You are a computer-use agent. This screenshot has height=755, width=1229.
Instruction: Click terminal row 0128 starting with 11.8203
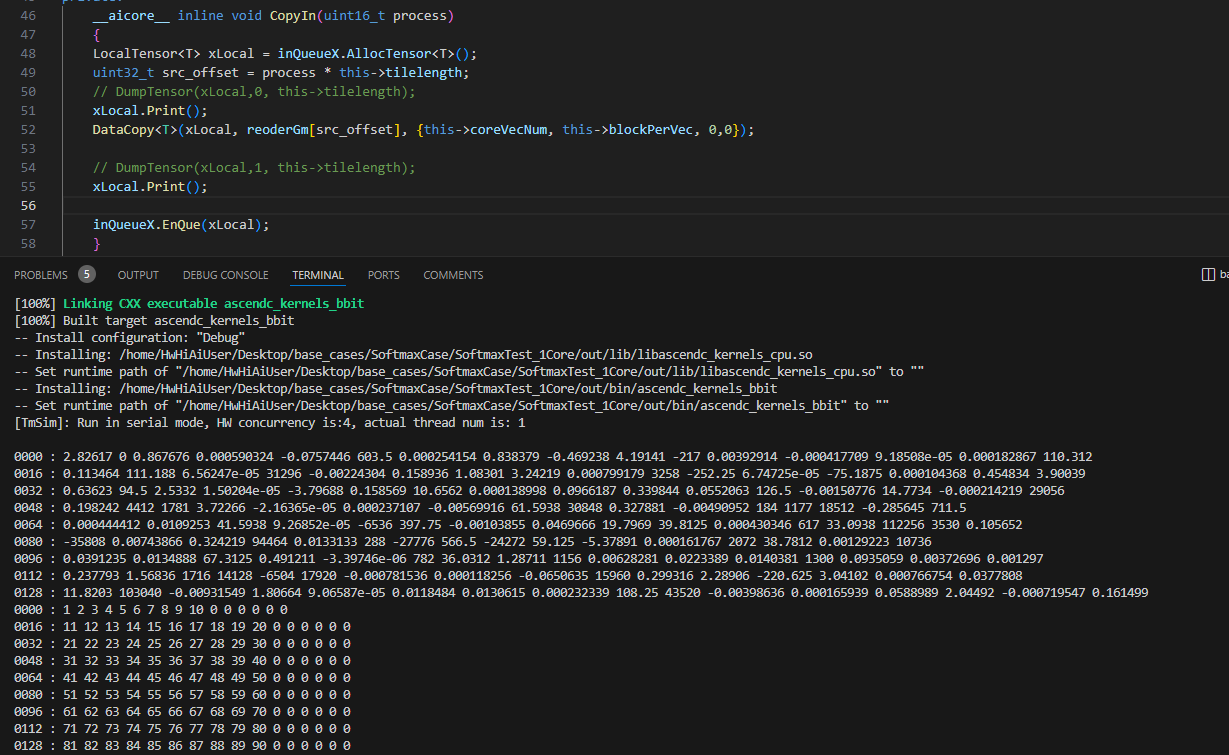pos(581,592)
